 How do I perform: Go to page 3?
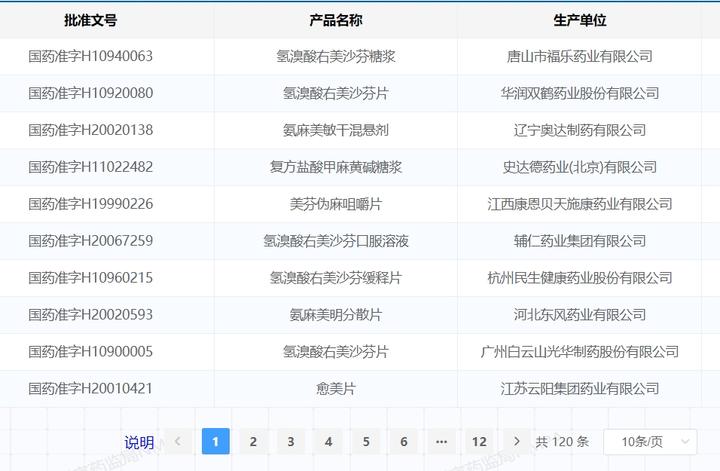tap(291, 442)
